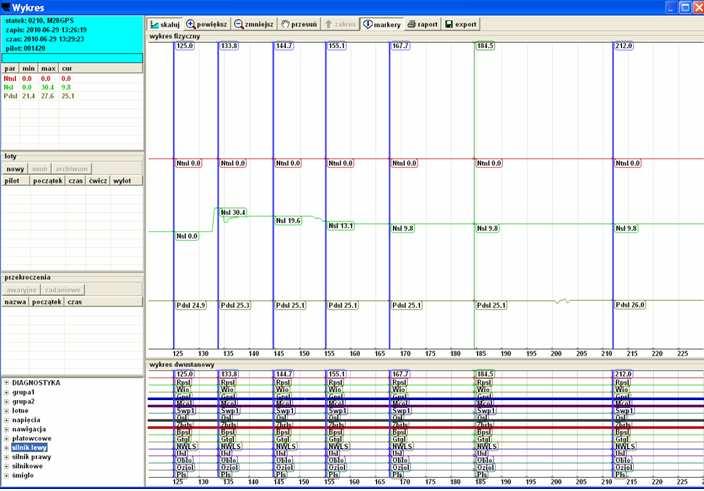704x491 pixels.
Task: Click the Nsl 19.6 marker label
Action: (x=288, y=220)
